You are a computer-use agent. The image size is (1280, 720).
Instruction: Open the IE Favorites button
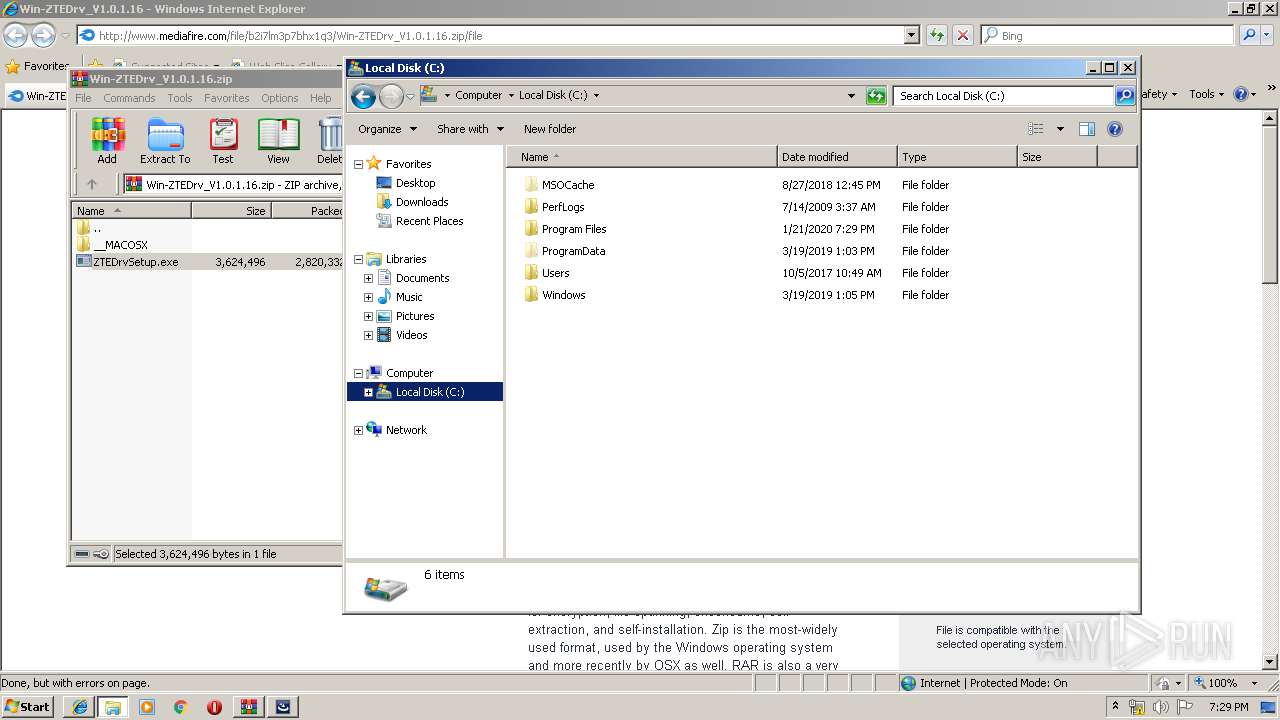pos(37,66)
